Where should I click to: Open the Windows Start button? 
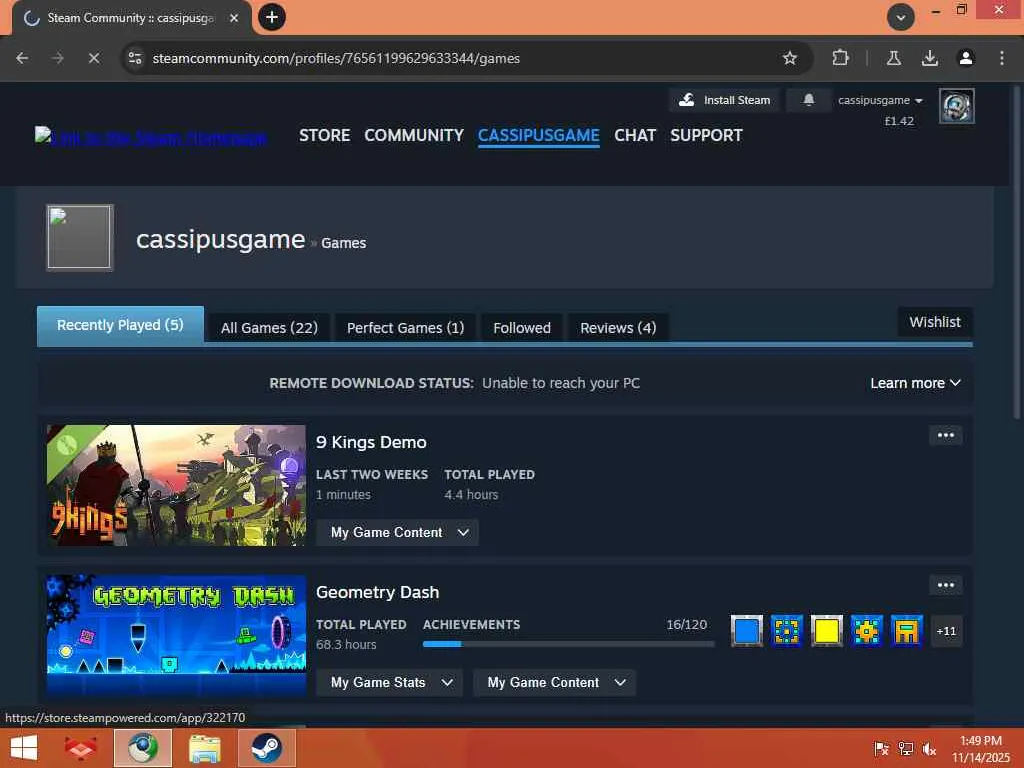pyautogui.click(x=24, y=748)
